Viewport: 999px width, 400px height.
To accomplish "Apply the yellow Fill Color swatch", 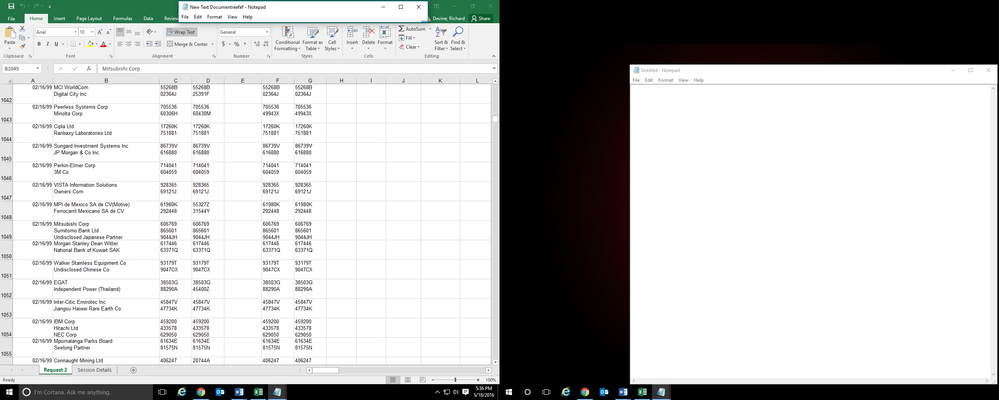I will coord(89,44).
